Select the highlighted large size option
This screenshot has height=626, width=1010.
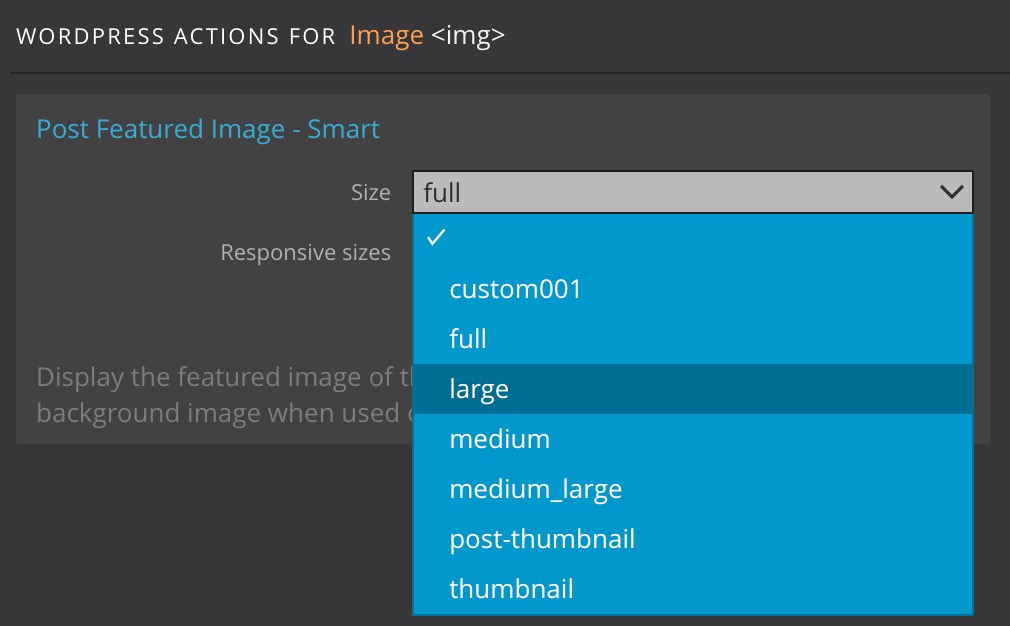click(692, 389)
